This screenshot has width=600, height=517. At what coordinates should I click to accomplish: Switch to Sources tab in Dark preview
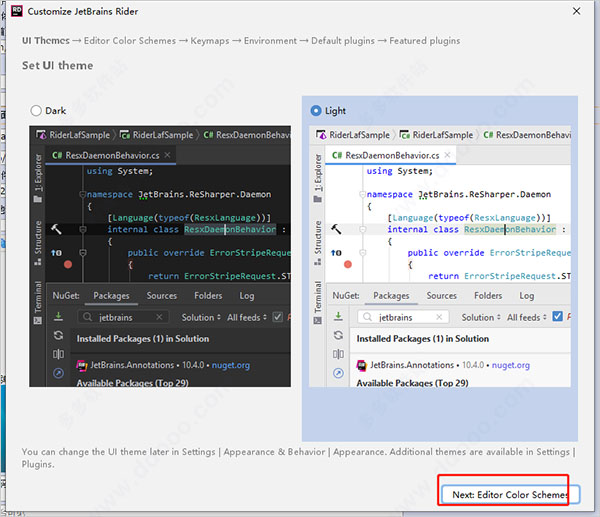pos(162,296)
